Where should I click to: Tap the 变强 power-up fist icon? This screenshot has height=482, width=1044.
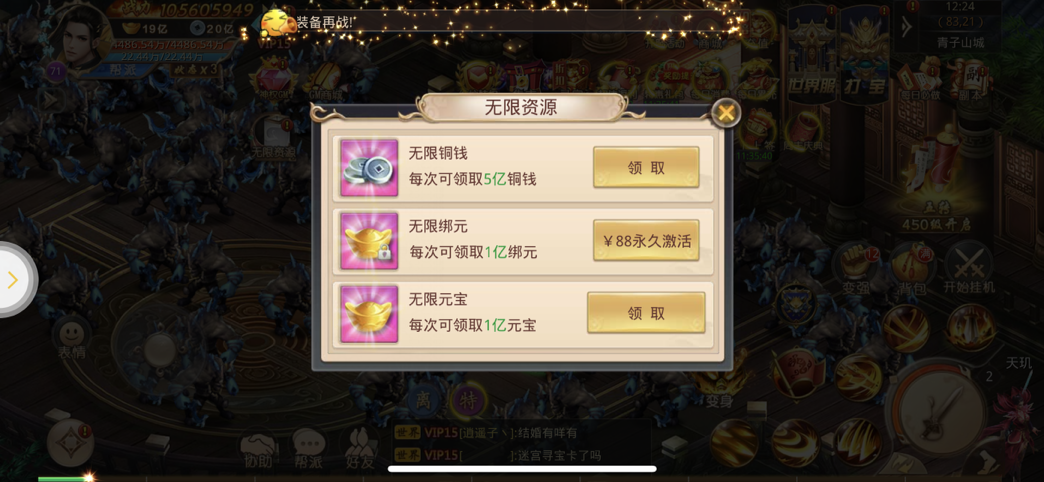point(856,268)
